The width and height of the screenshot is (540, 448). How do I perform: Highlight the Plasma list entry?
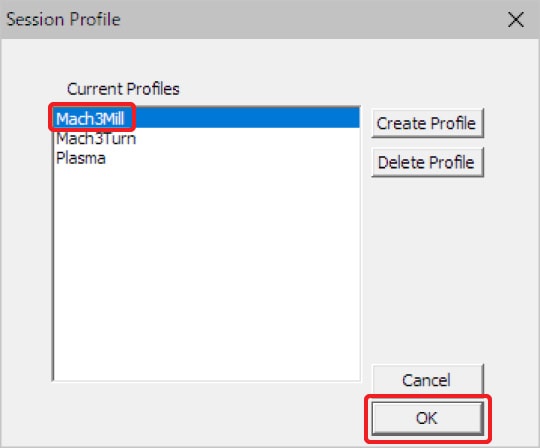(x=81, y=158)
